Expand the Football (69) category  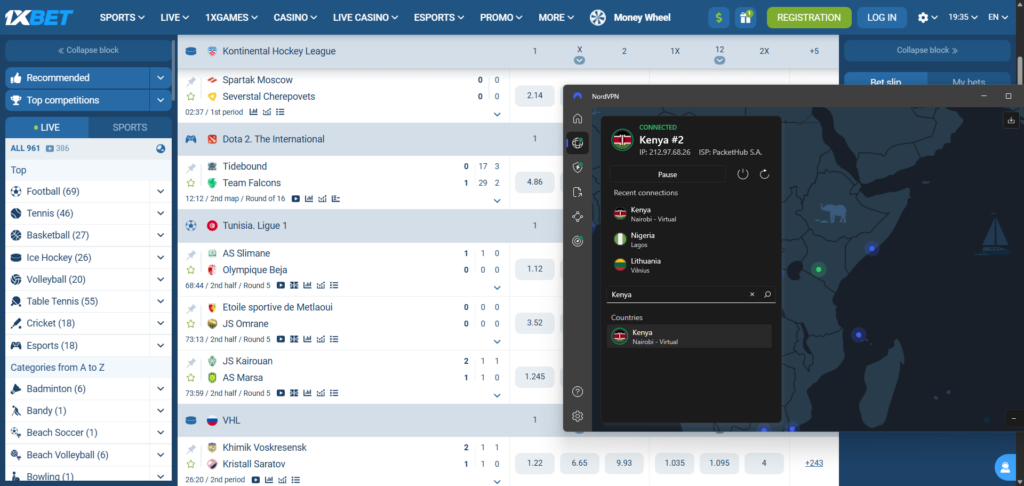pyautogui.click(x=161, y=191)
